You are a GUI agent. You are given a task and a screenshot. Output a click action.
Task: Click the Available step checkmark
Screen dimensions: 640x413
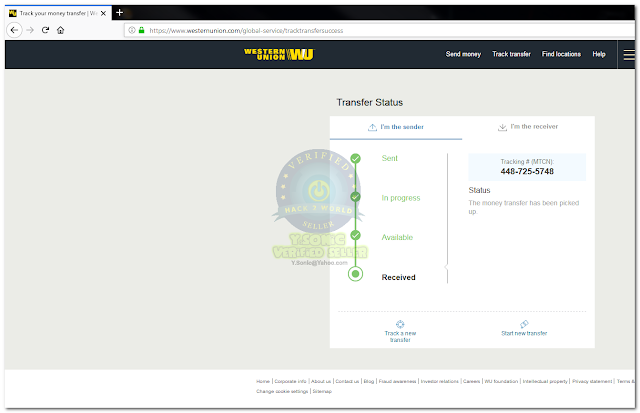(x=356, y=235)
